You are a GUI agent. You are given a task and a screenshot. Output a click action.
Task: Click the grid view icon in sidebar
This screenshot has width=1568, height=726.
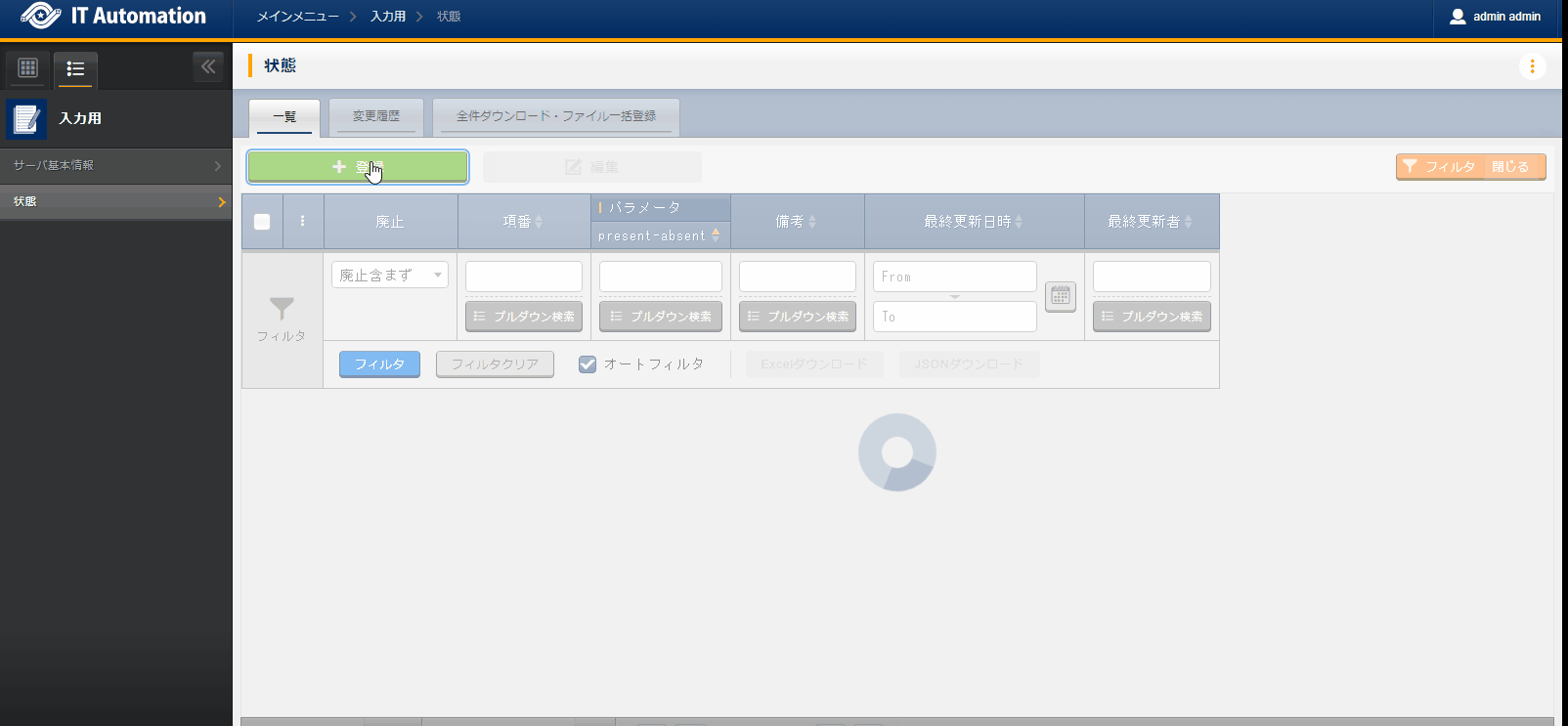click(27, 68)
